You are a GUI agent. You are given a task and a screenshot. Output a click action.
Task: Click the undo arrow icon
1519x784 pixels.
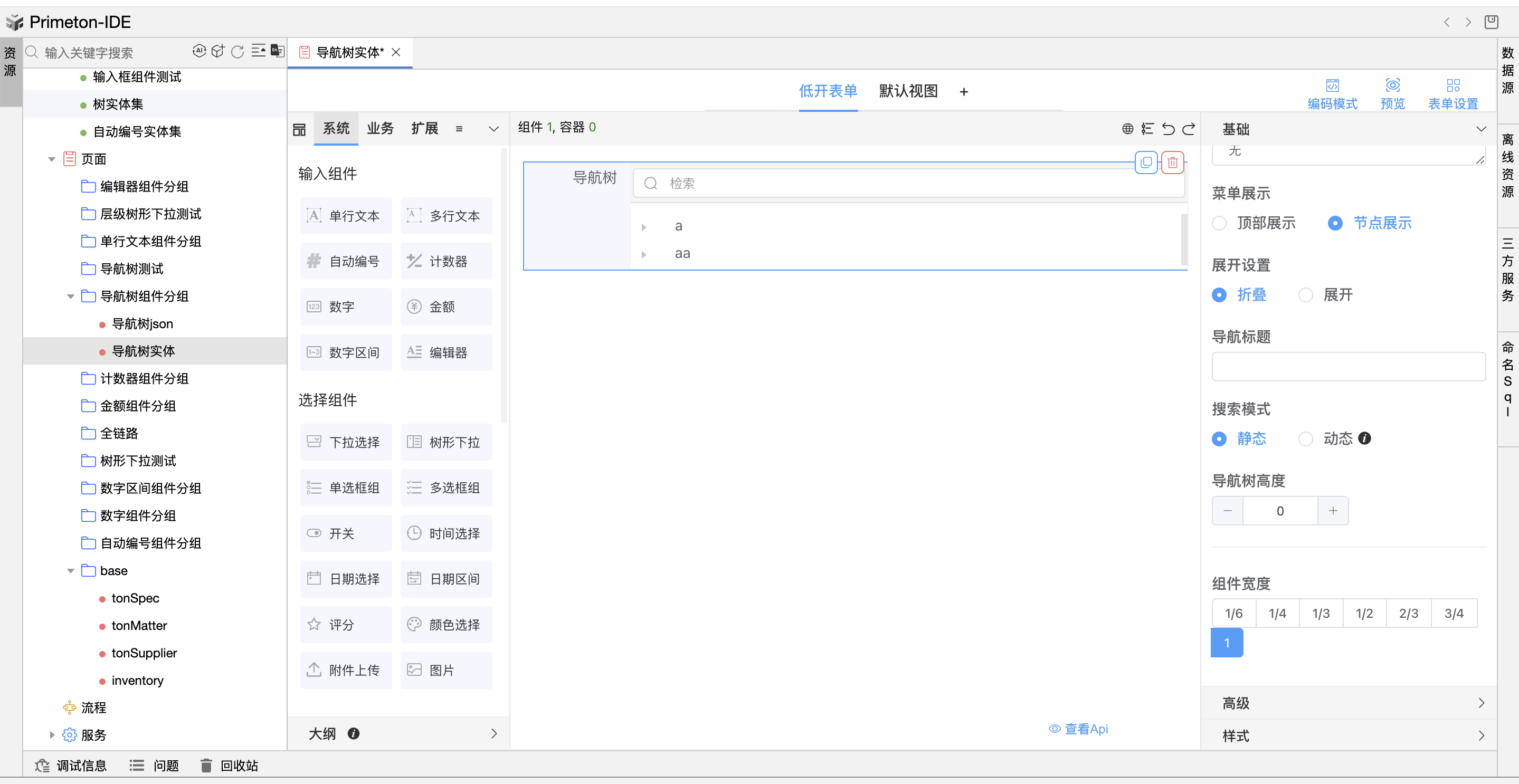1167,129
